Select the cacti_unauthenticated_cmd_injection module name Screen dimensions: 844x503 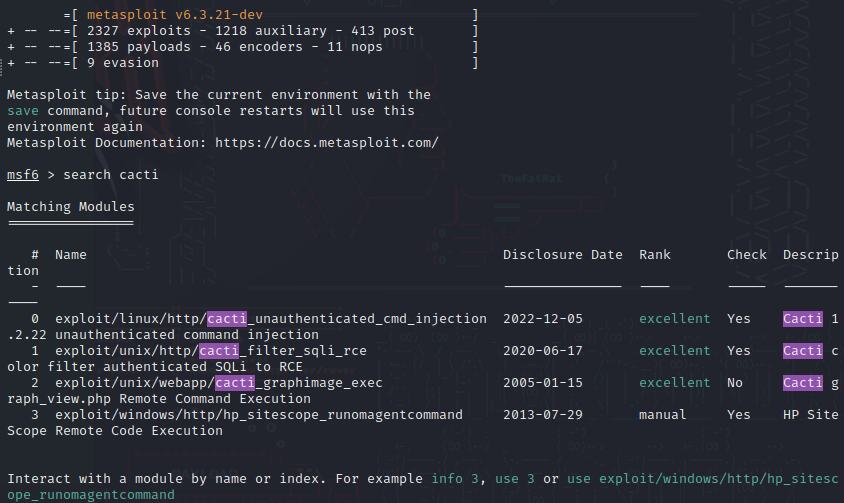(x=271, y=319)
